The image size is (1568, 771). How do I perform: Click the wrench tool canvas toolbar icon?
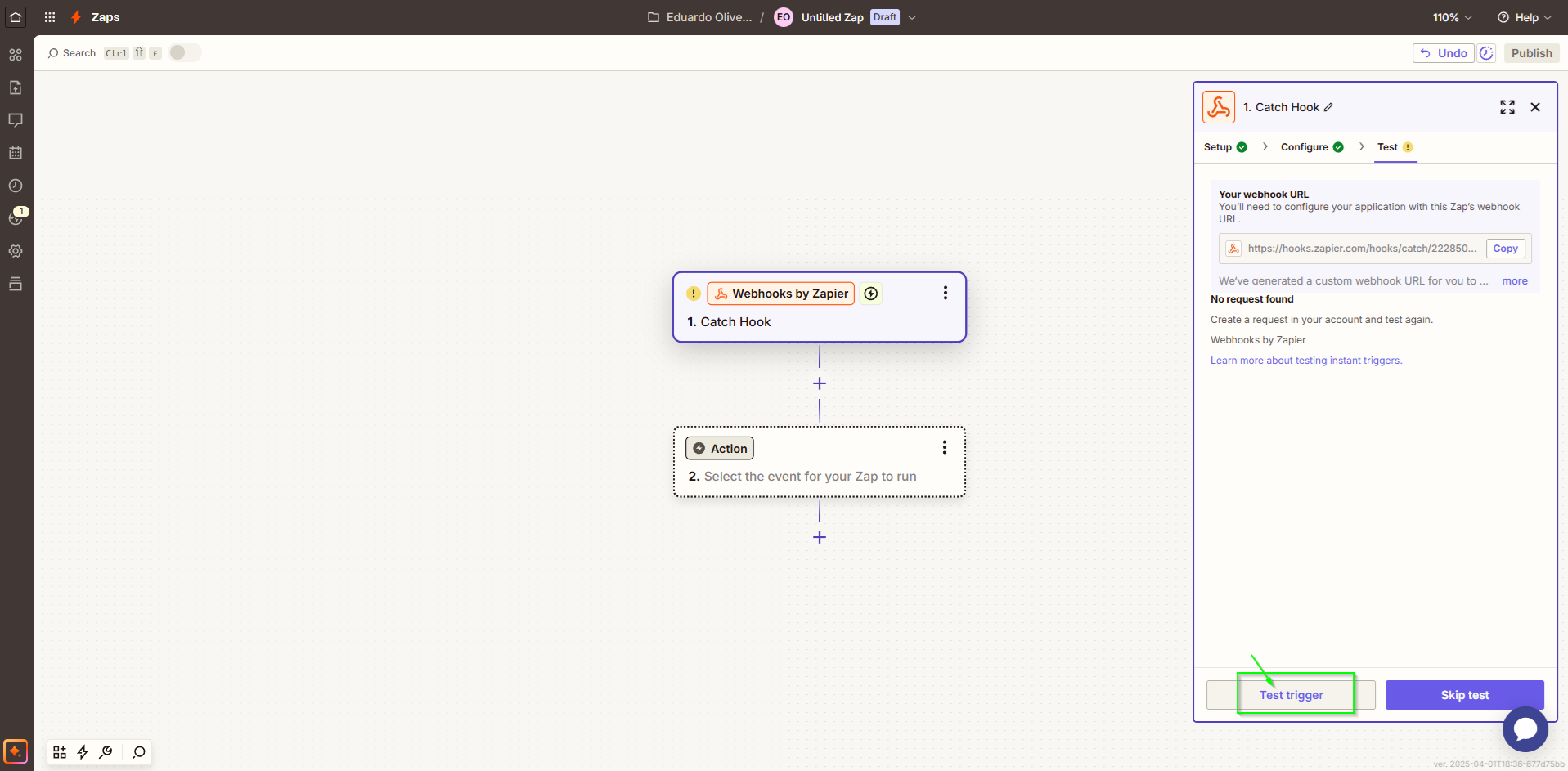106,752
